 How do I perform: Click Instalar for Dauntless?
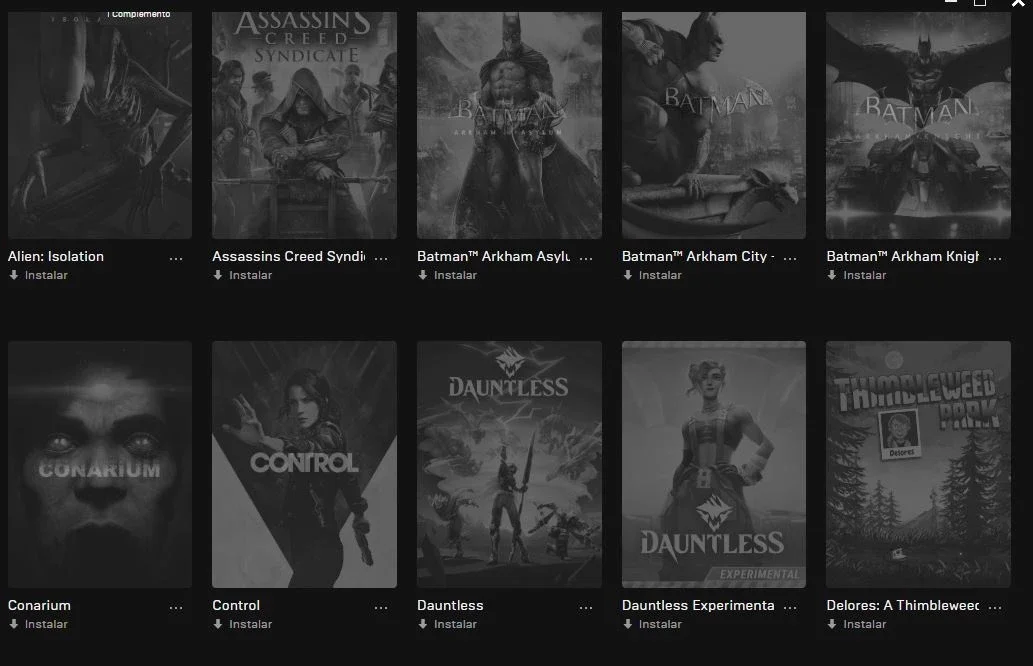(455, 624)
